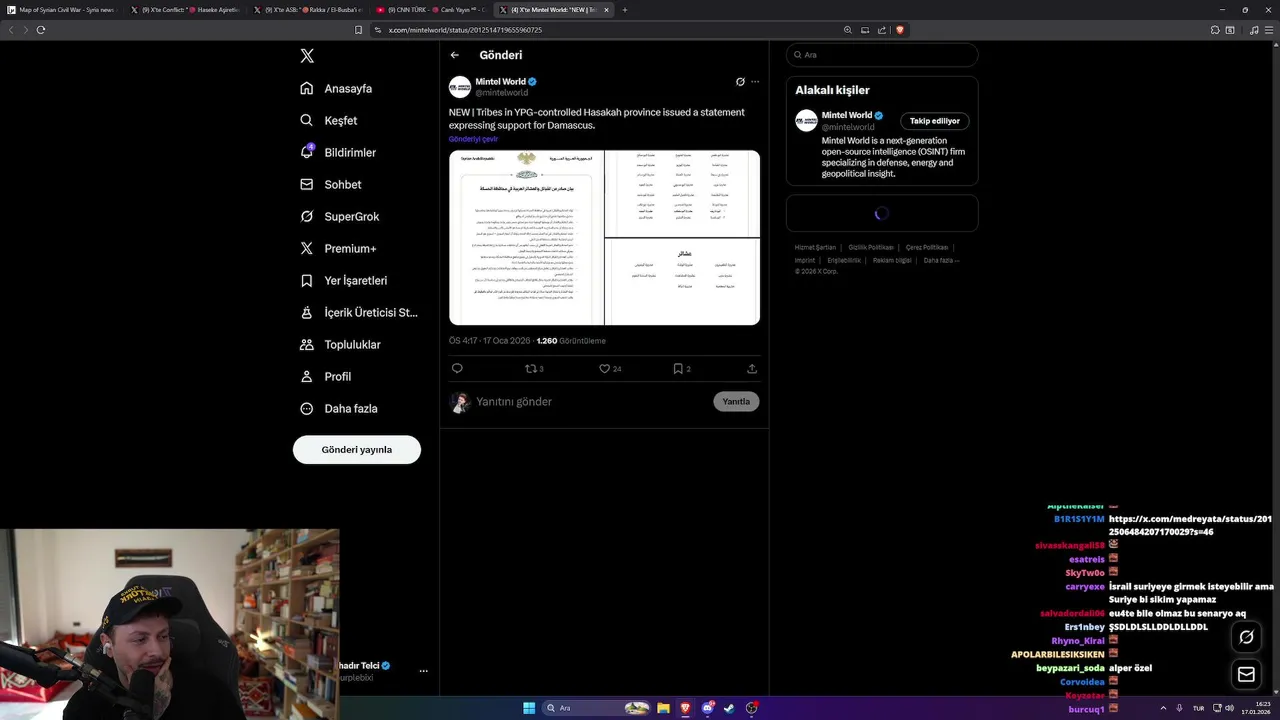Click the repost icon with 3
Screen dimensions: 1280x720
[534, 368]
